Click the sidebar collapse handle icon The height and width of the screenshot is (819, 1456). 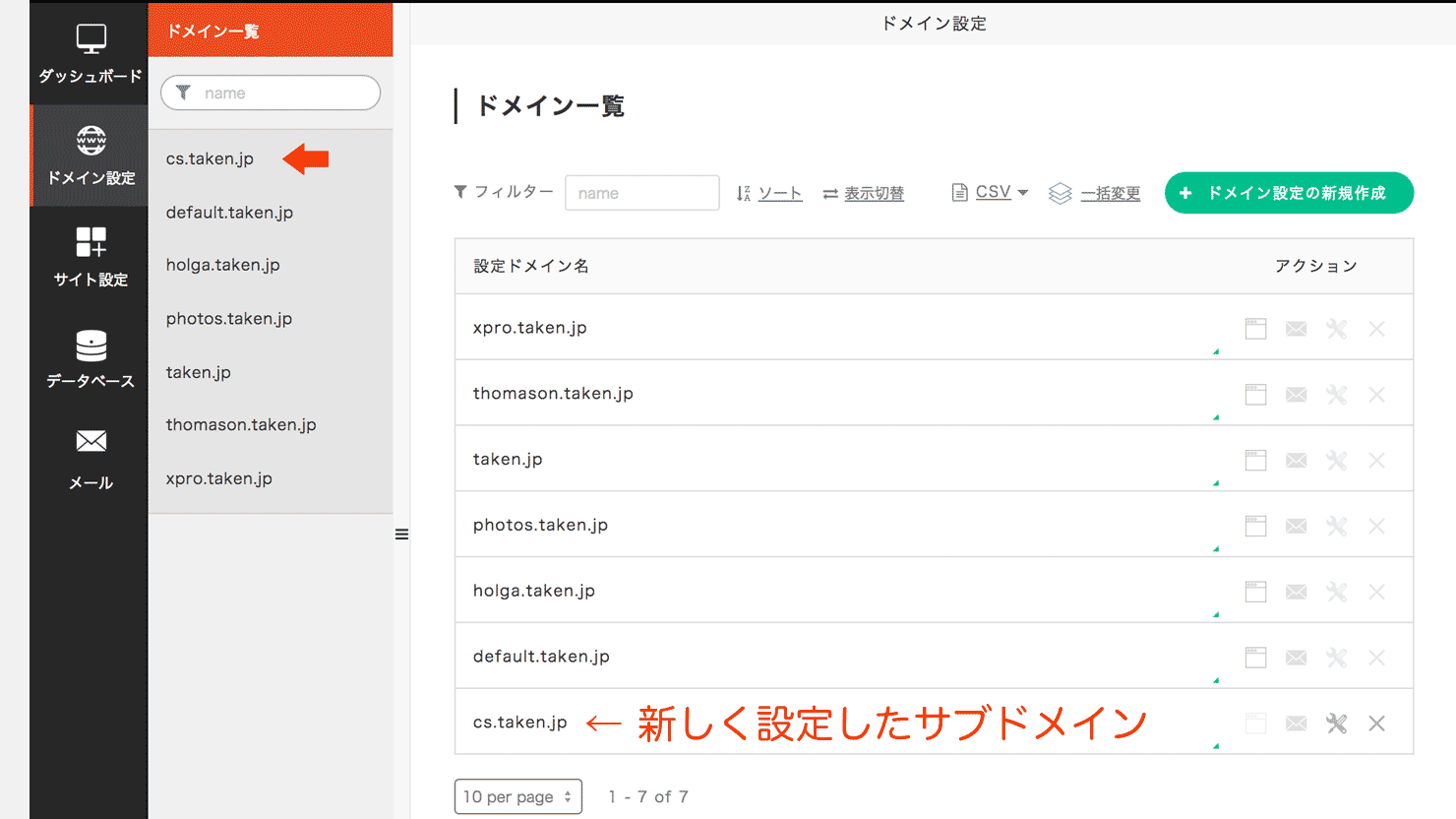(401, 535)
